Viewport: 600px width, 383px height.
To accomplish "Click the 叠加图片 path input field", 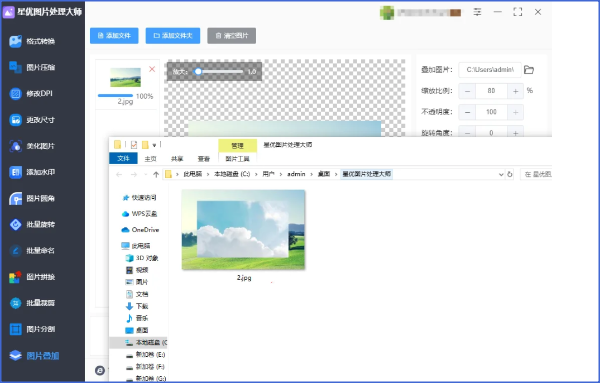I will point(490,70).
